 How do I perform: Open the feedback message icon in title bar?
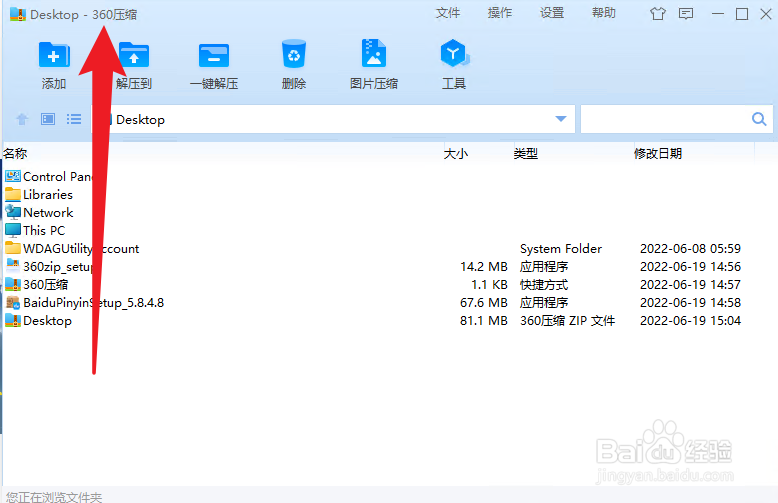tap(686, 14)
